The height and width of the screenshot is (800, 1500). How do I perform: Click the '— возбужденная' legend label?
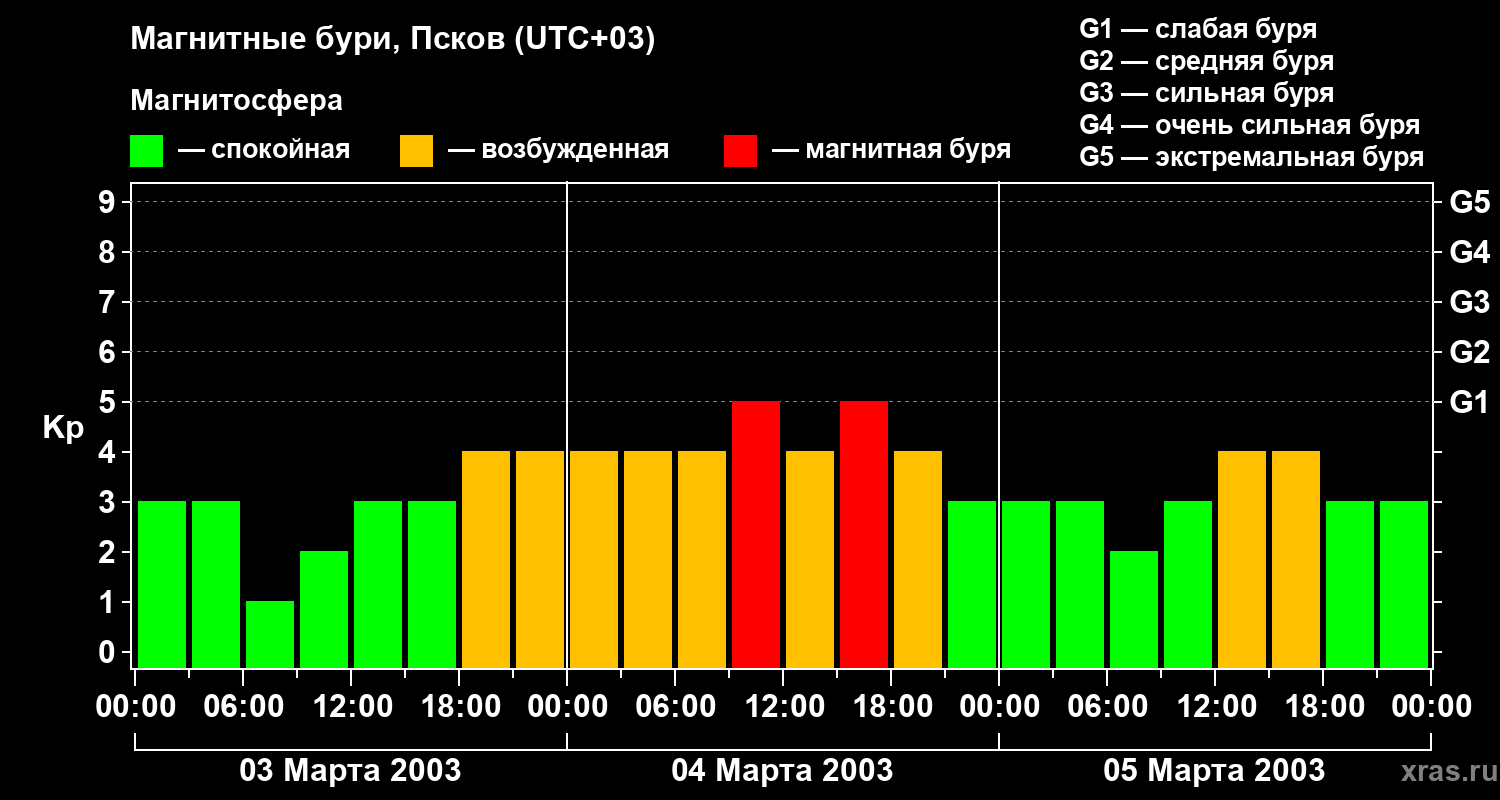pos(559,151)
